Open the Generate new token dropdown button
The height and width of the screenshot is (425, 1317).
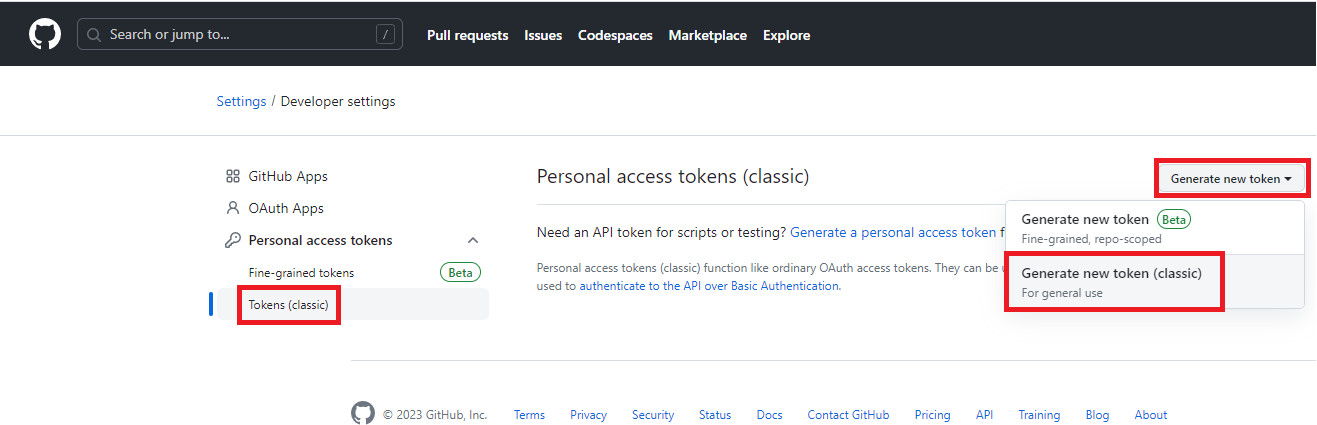click(x=1231, y=179)
